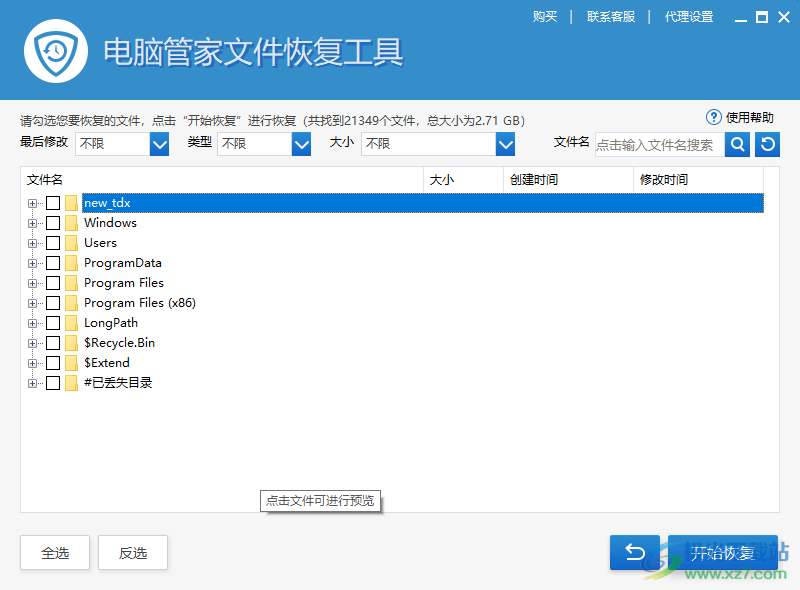The width and height of the screenshot is (800, 590).
Task: Click the 反选 button
Action: (x=133, y=552)
